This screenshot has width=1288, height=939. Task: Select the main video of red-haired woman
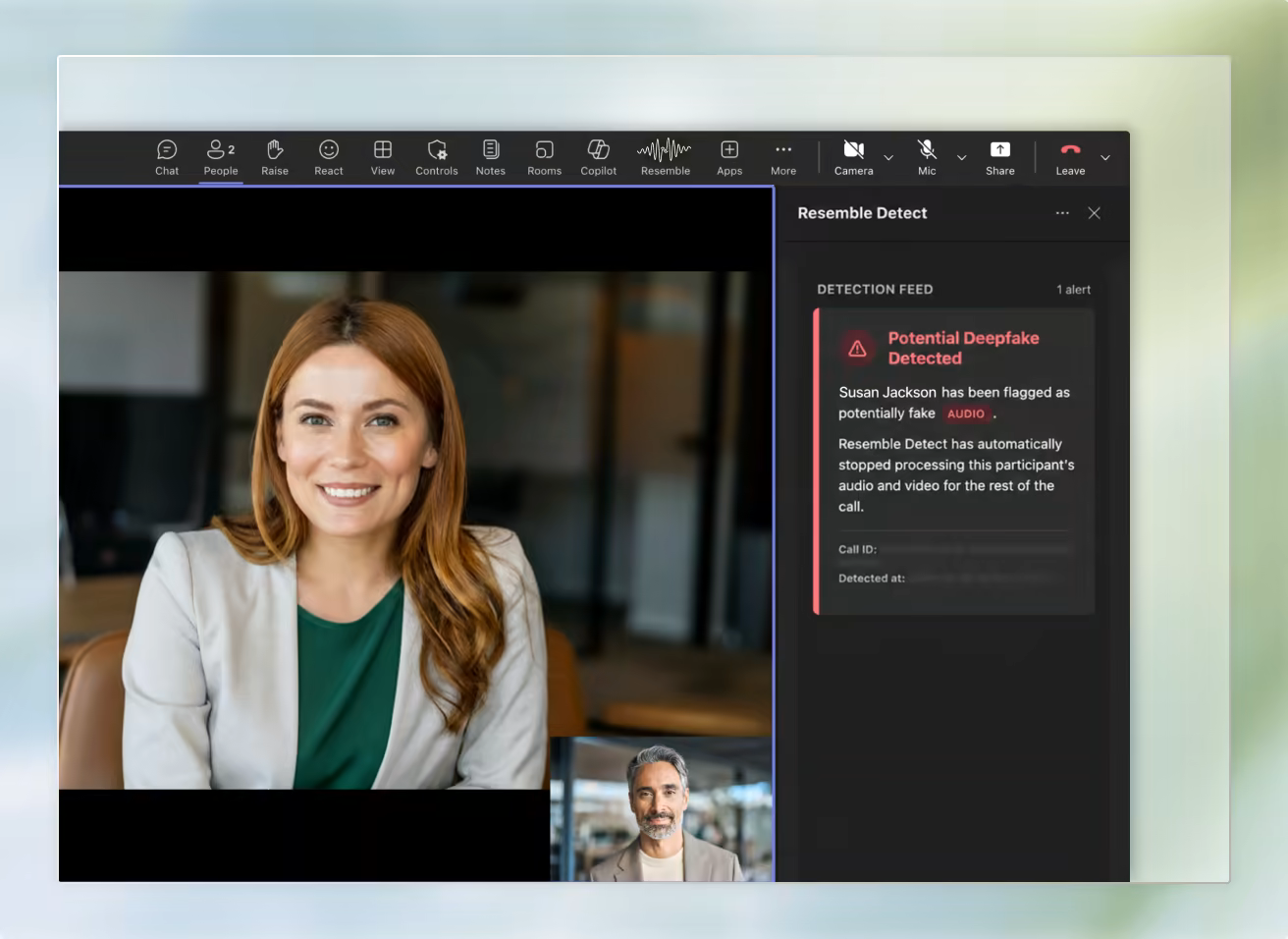point(415,530)
